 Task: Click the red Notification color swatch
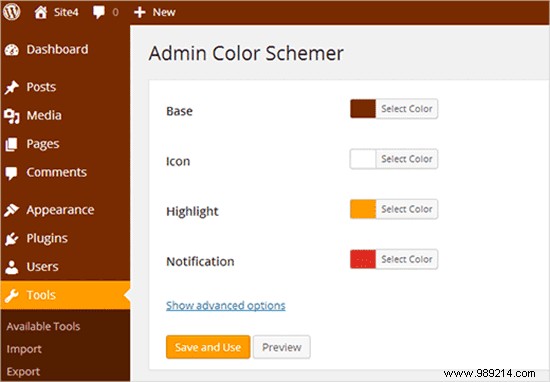tap(363, 259)
